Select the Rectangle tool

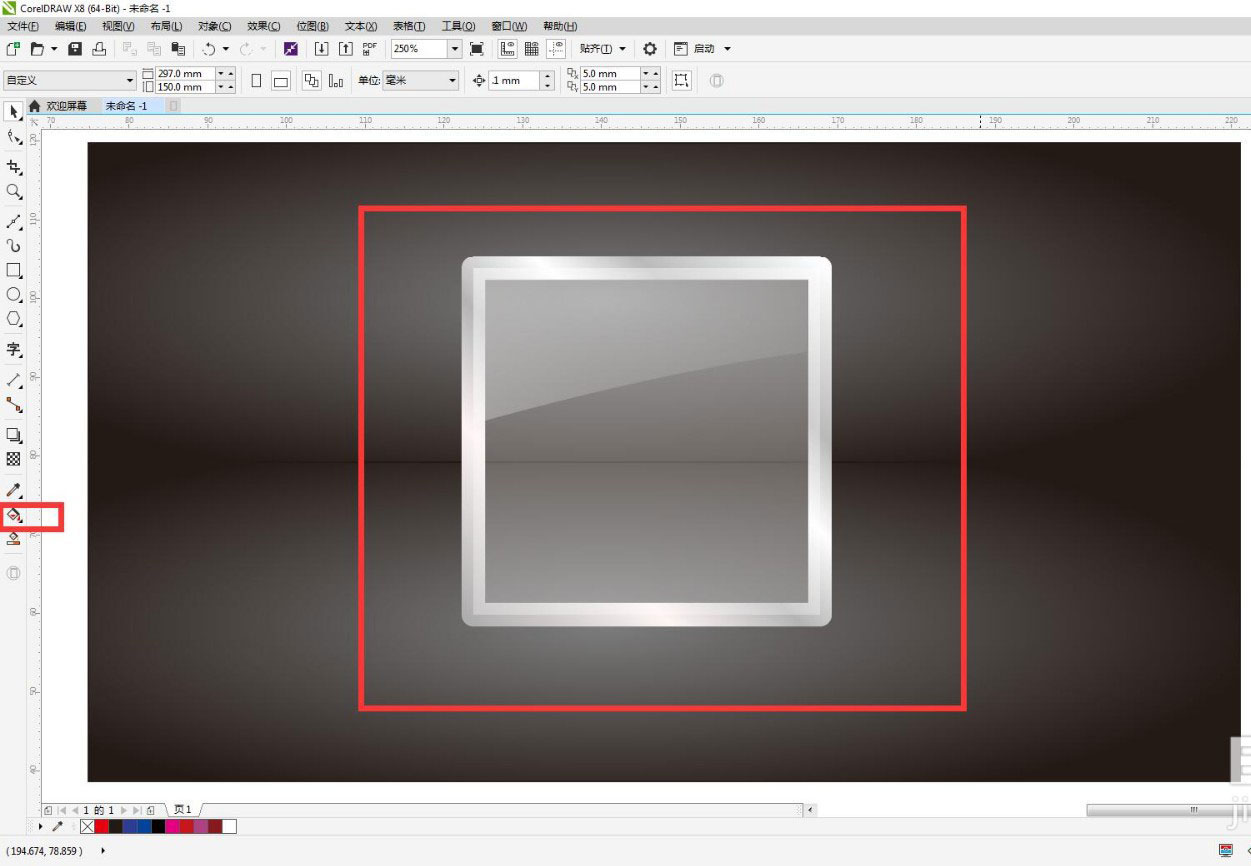pyautogui.click(x=14, y=270)
